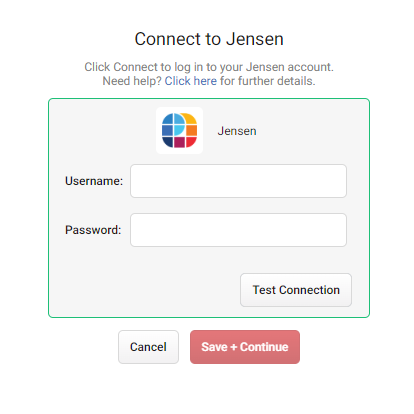Click the 'Need help?' text
This screenshot has height=414, width=414.
132,81
